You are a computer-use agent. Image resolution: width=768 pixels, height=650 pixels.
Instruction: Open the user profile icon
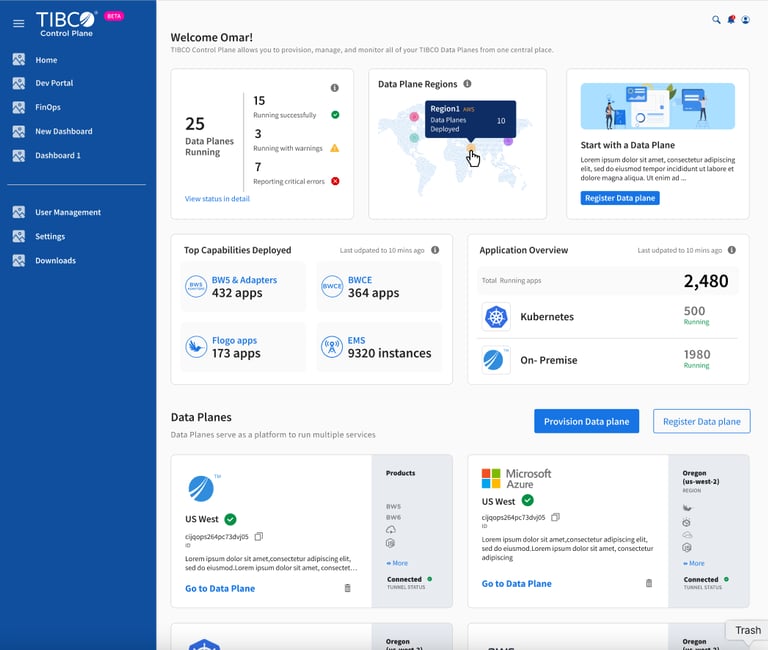(745, 20)
